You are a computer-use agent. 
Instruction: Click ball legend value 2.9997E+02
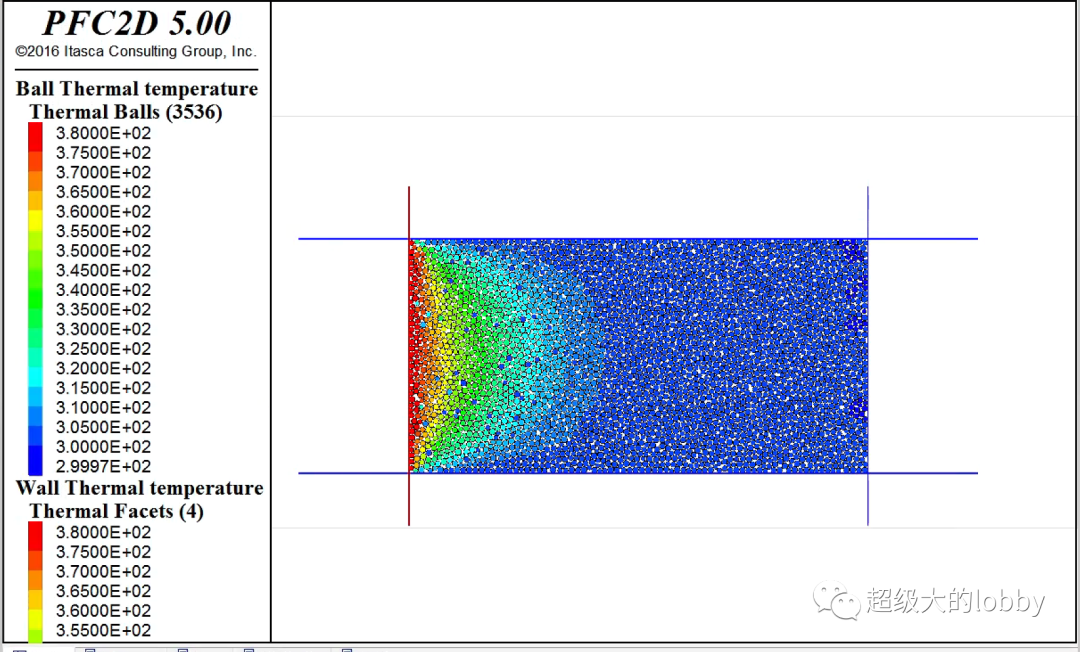[x=103, y=467]
